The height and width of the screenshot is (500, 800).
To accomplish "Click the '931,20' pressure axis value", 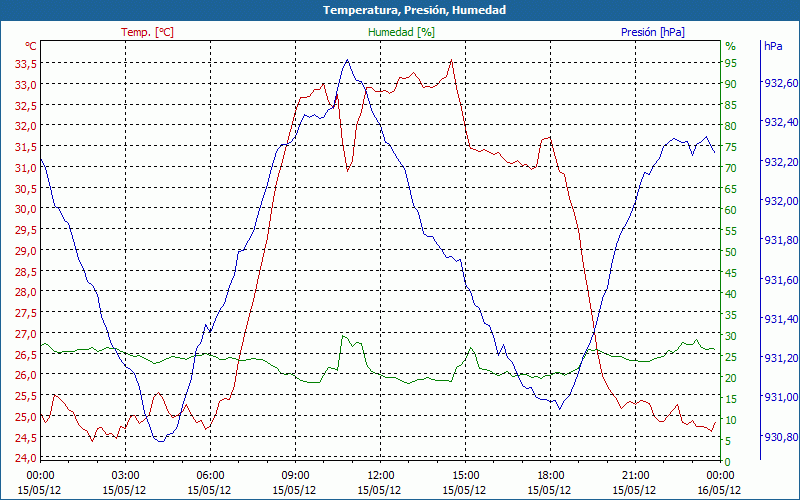I will (x=779, y=359).
